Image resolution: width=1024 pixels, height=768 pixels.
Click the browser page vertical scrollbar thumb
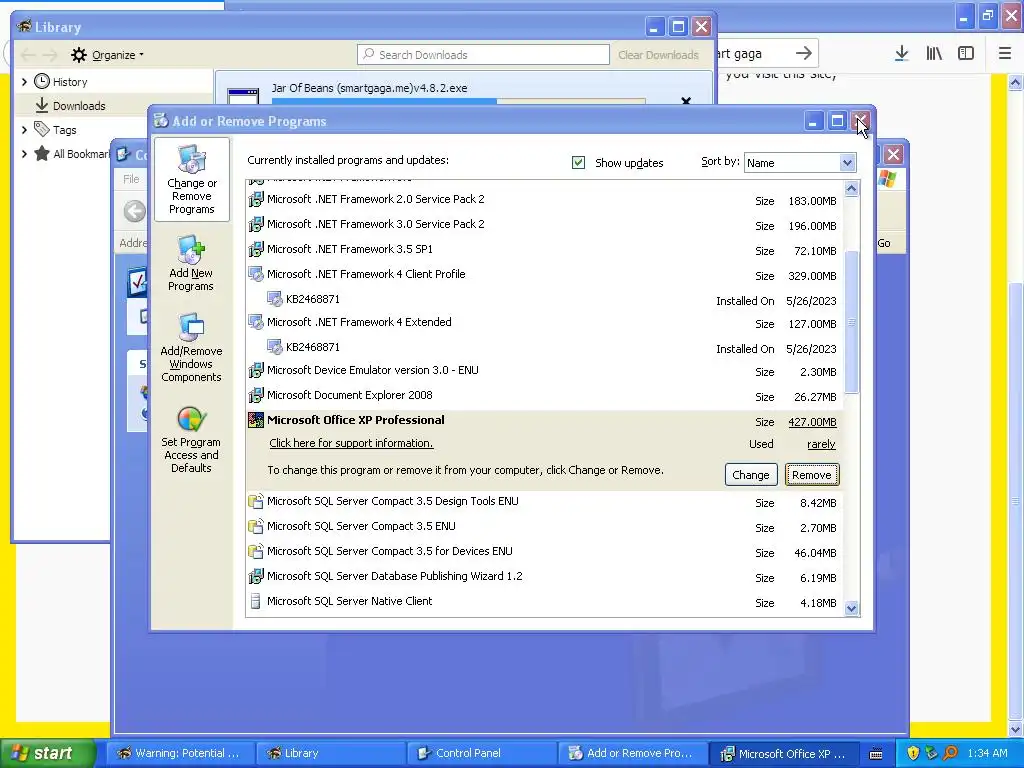click(x=1016, y=503)
